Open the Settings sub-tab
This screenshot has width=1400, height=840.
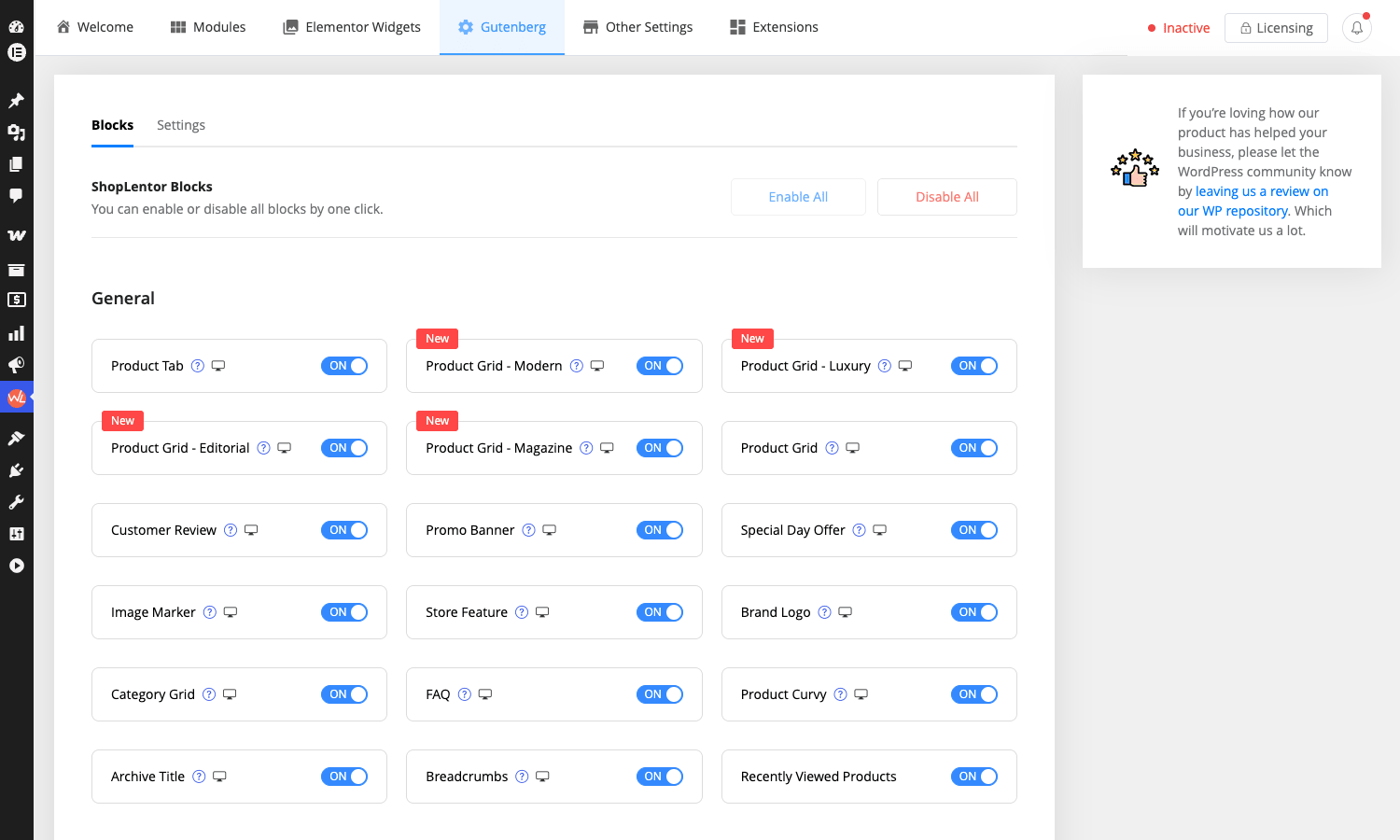pos(181,125)
